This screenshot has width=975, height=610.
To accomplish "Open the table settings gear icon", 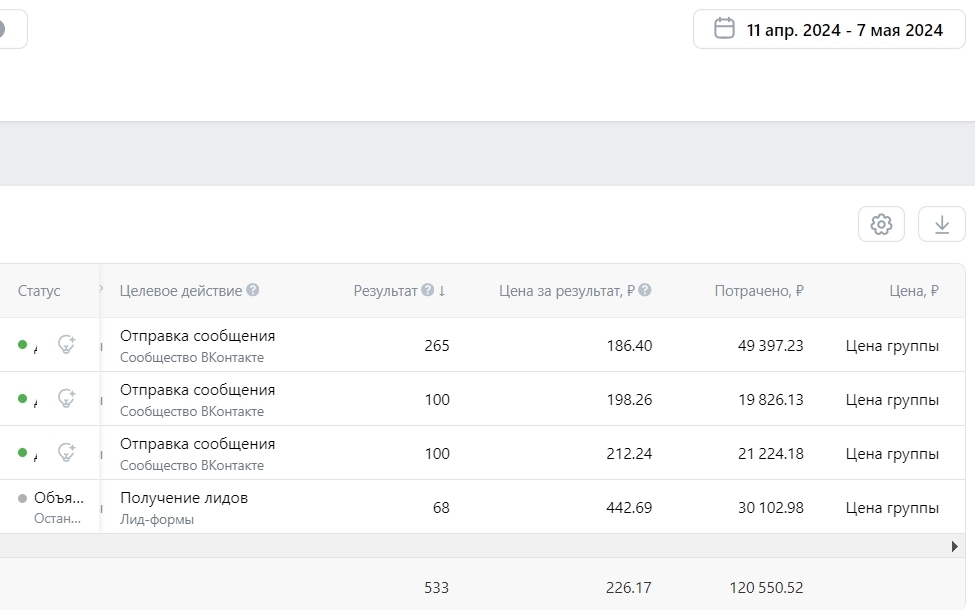I will pos(881,224).
